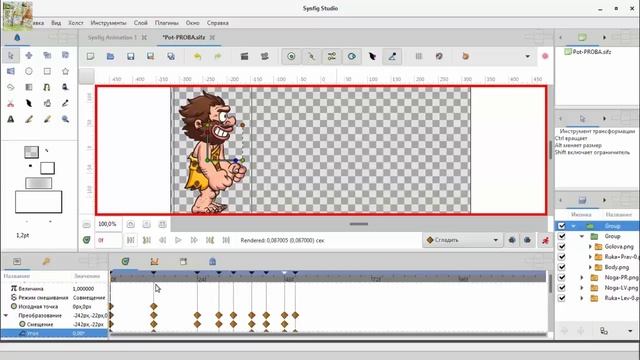
Task: Select the Star tool
Action: 65,71
